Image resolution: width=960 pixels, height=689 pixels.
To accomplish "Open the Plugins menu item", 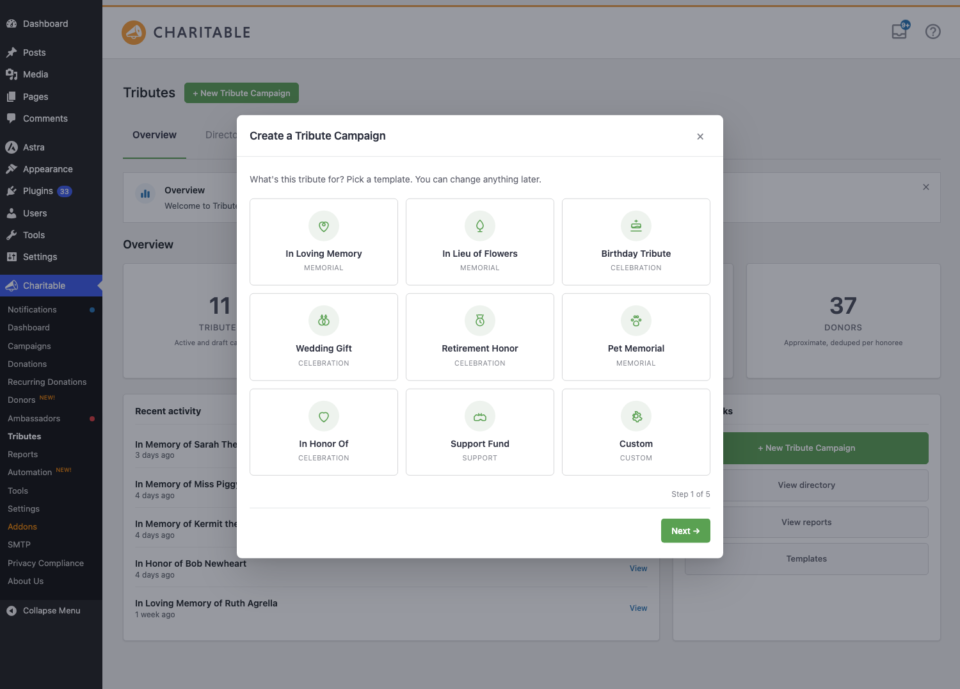I will (x=39, y=191).
